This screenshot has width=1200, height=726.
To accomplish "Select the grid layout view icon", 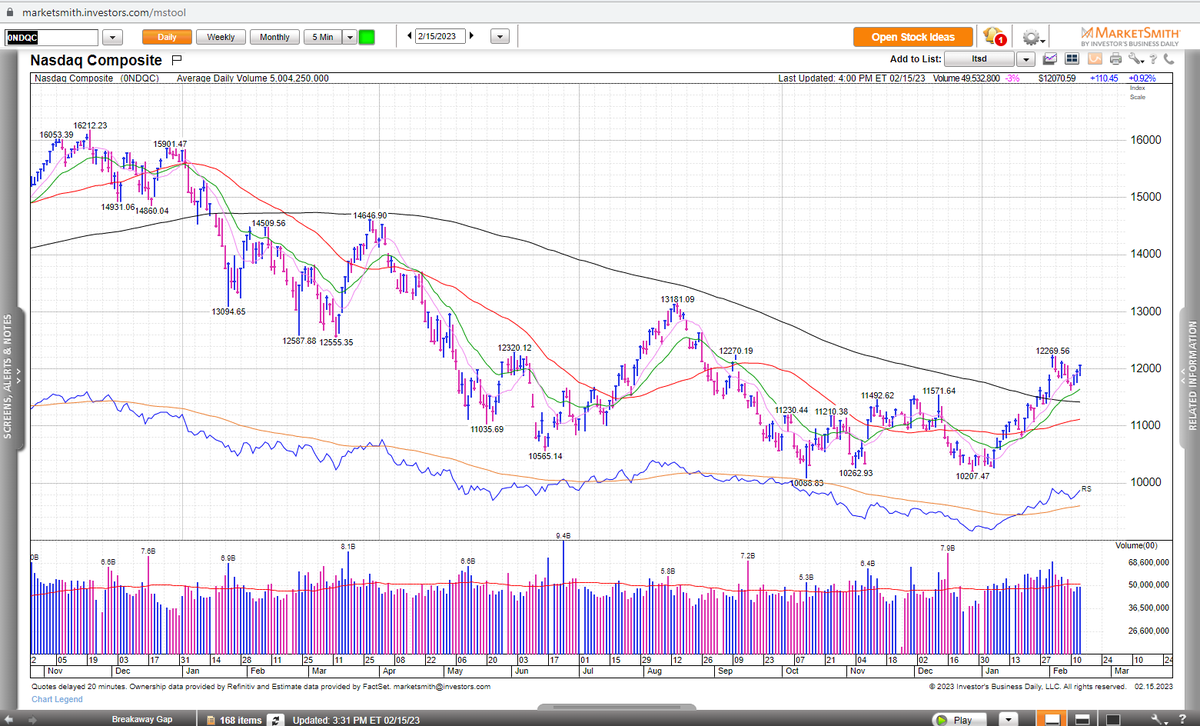I will click(1071, 59).
